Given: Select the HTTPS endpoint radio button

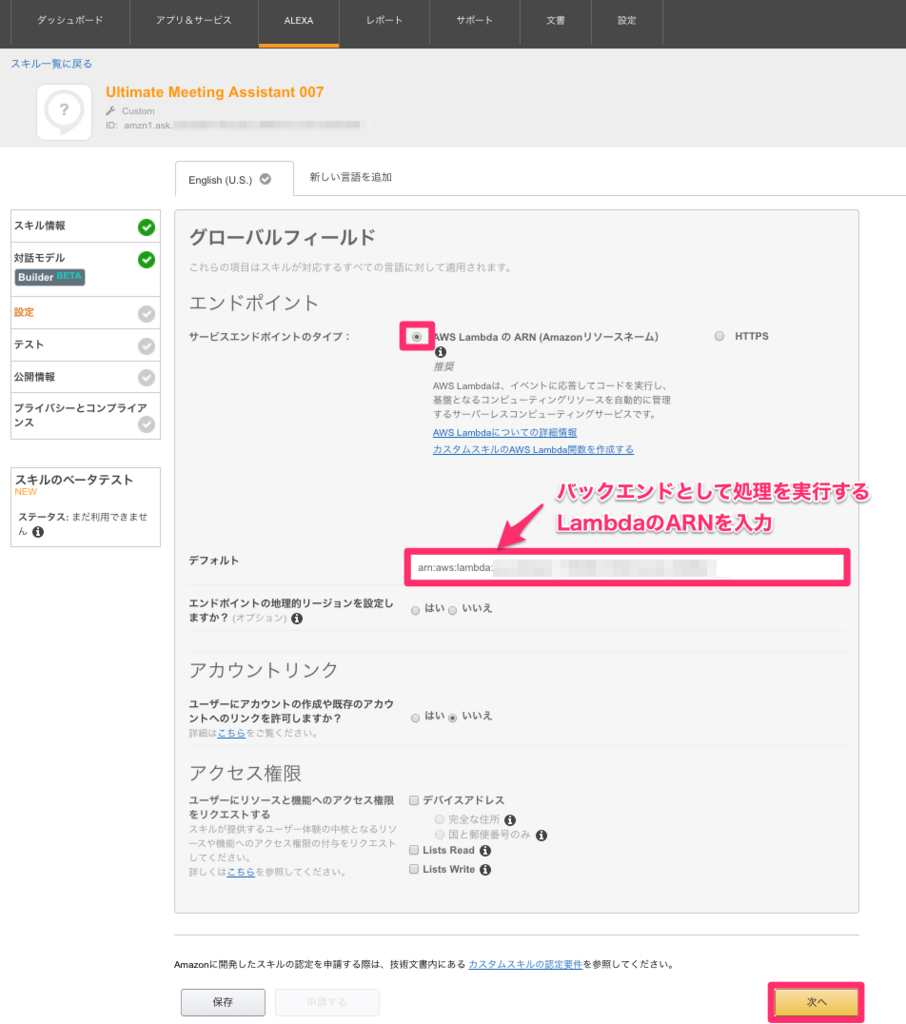Looking at the screenshot, I should (719, 336).
